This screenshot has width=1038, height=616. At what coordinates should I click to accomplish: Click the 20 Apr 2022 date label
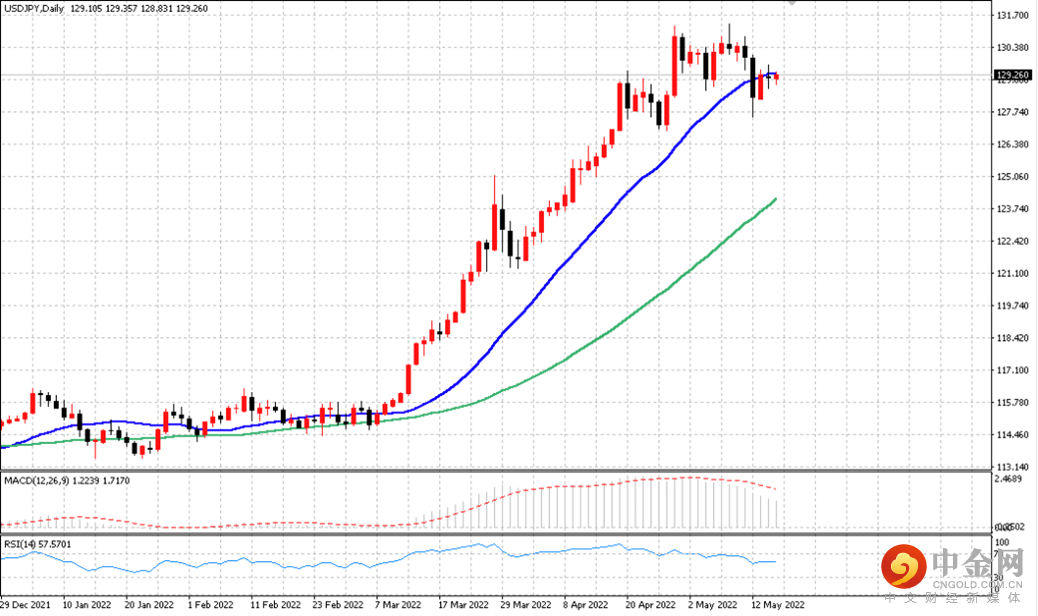651,605
